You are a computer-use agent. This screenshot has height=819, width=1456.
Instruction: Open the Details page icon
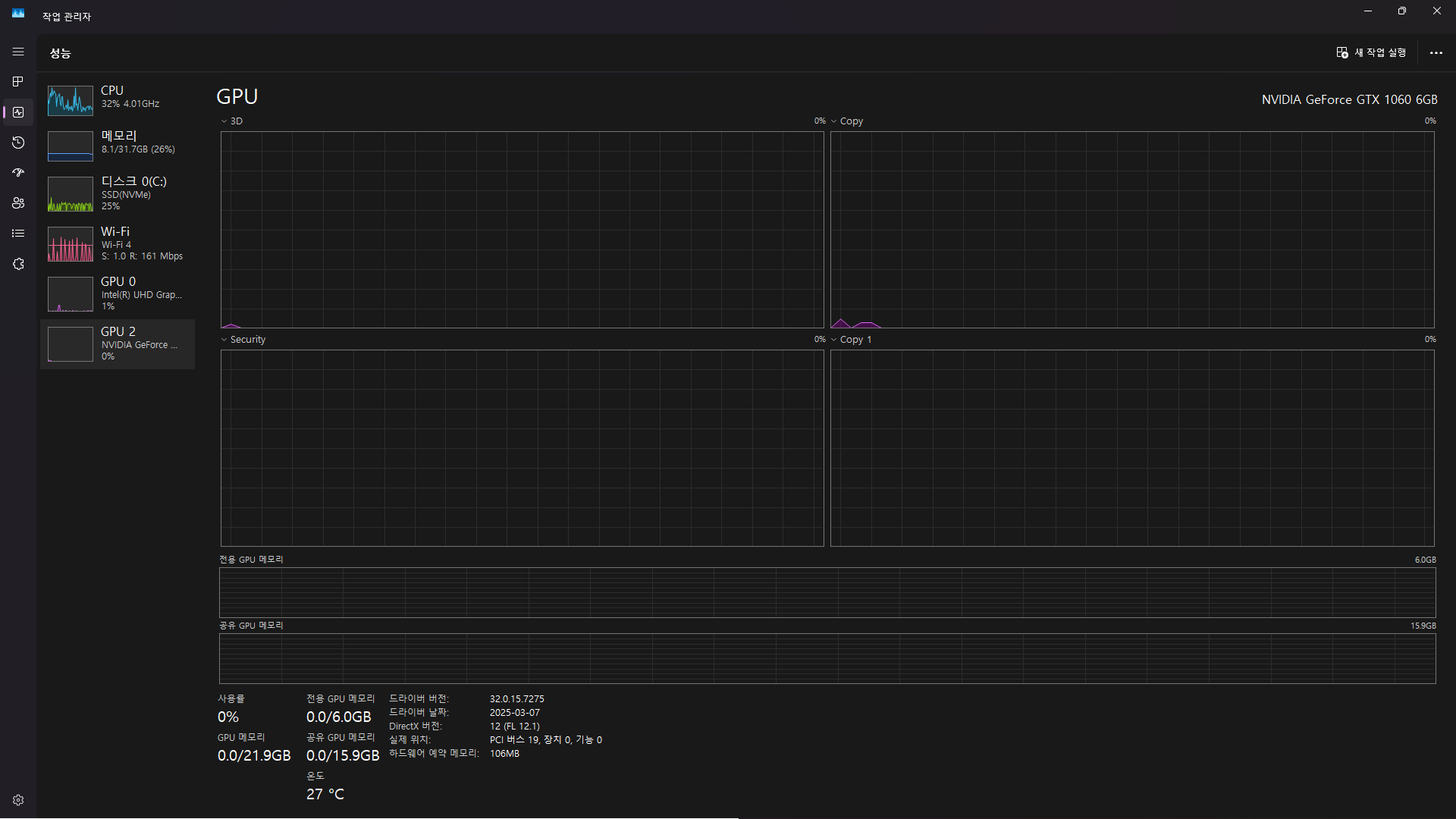(18, 234)
